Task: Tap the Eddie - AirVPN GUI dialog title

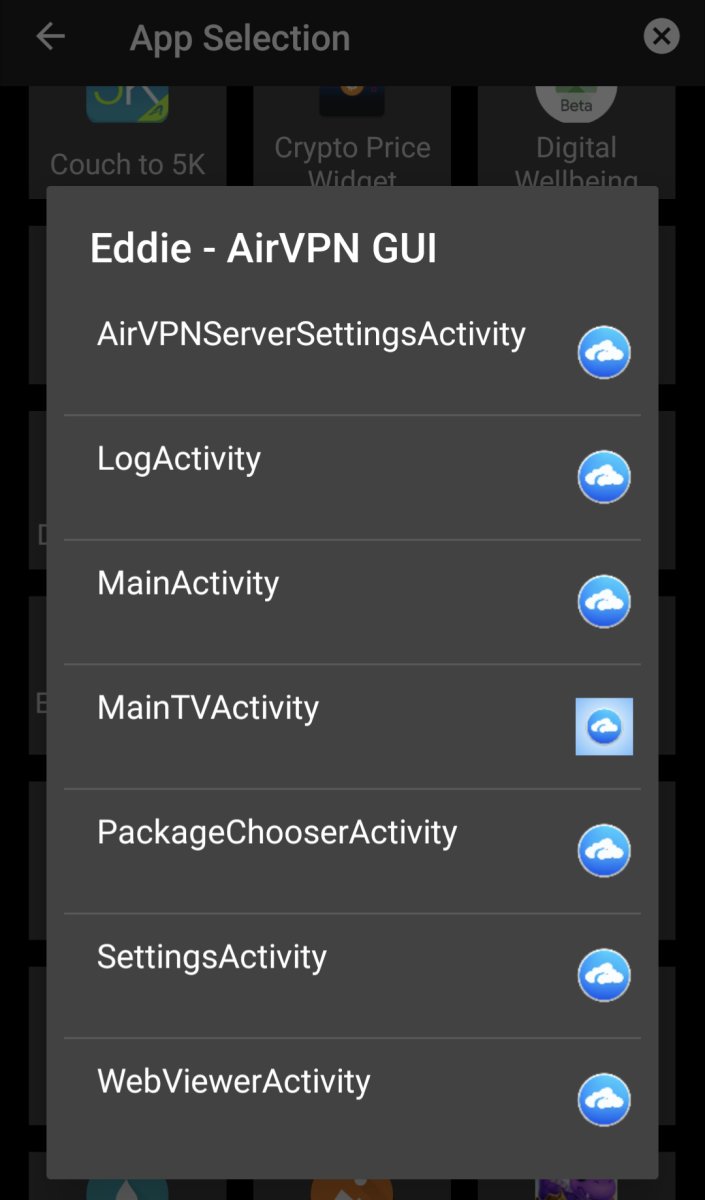Action: (x=263, y=248)
